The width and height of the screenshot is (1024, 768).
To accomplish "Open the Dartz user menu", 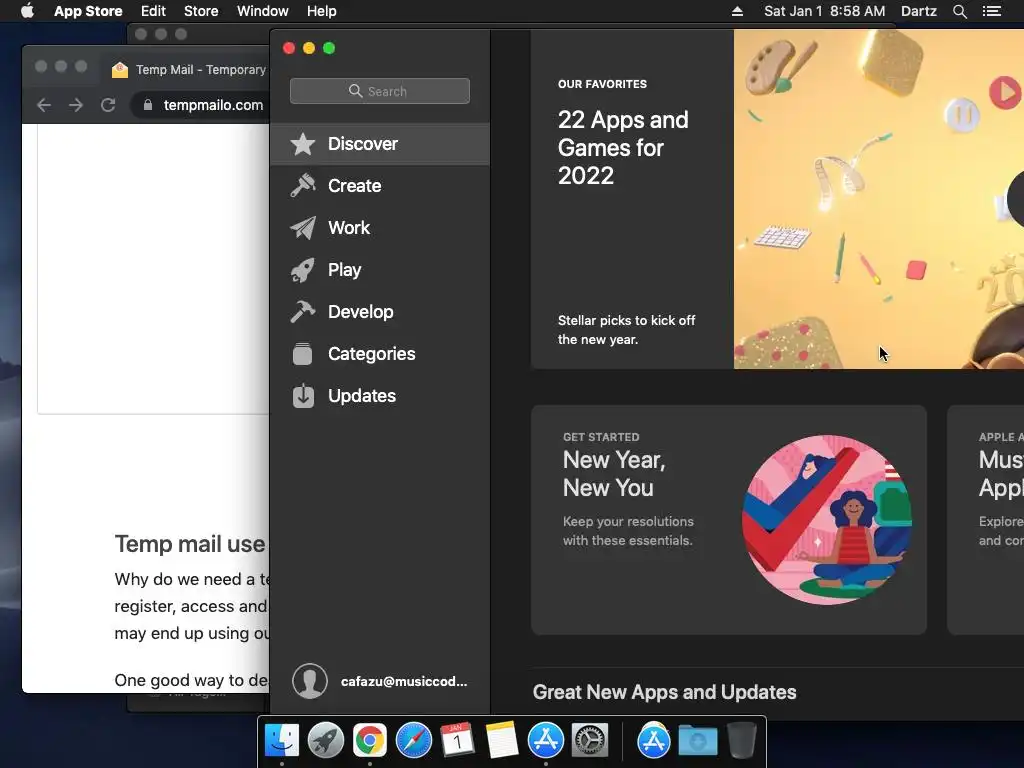I will pos(918,11).
